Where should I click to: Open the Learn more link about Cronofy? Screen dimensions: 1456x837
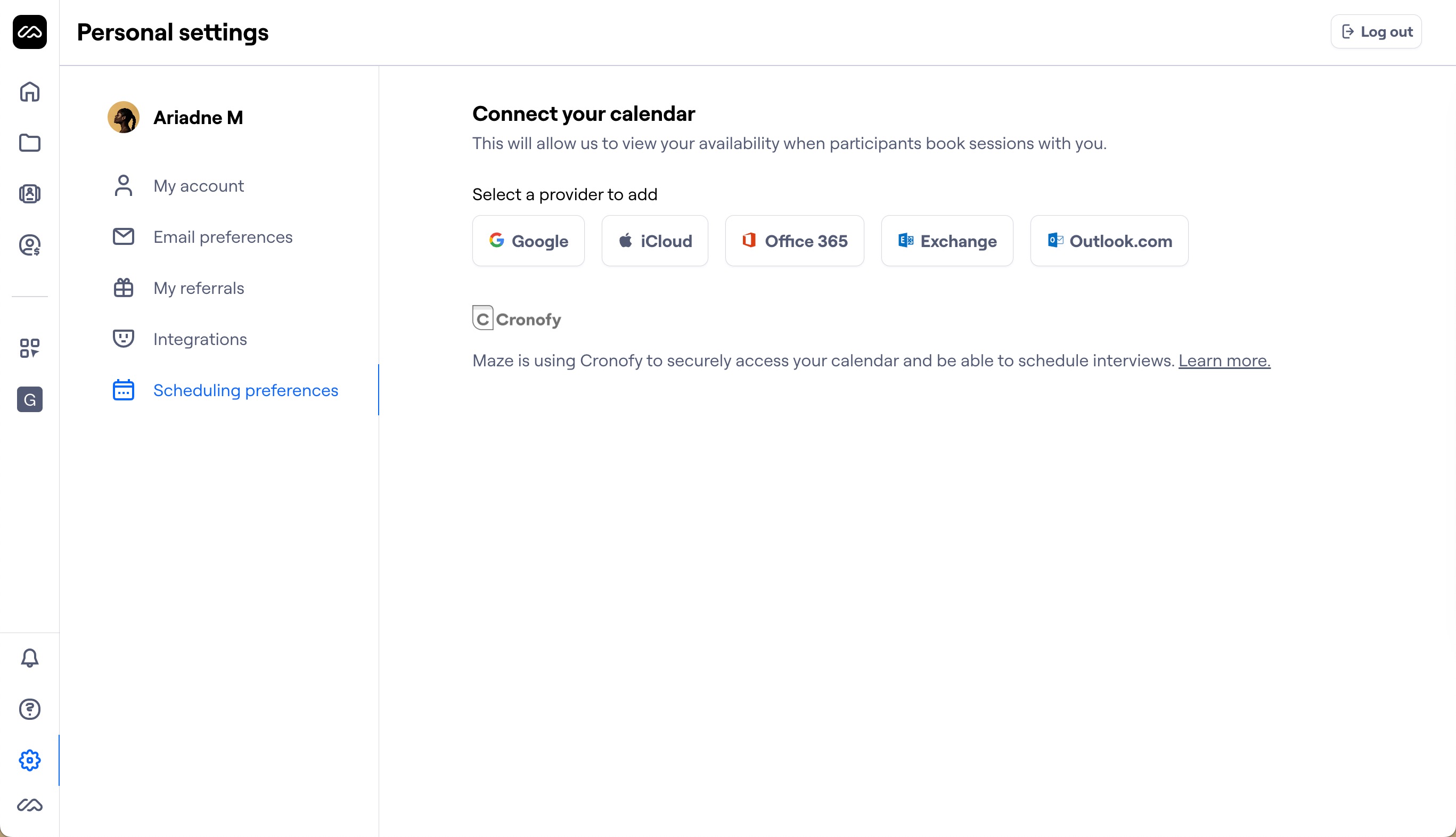(1224, 360)
